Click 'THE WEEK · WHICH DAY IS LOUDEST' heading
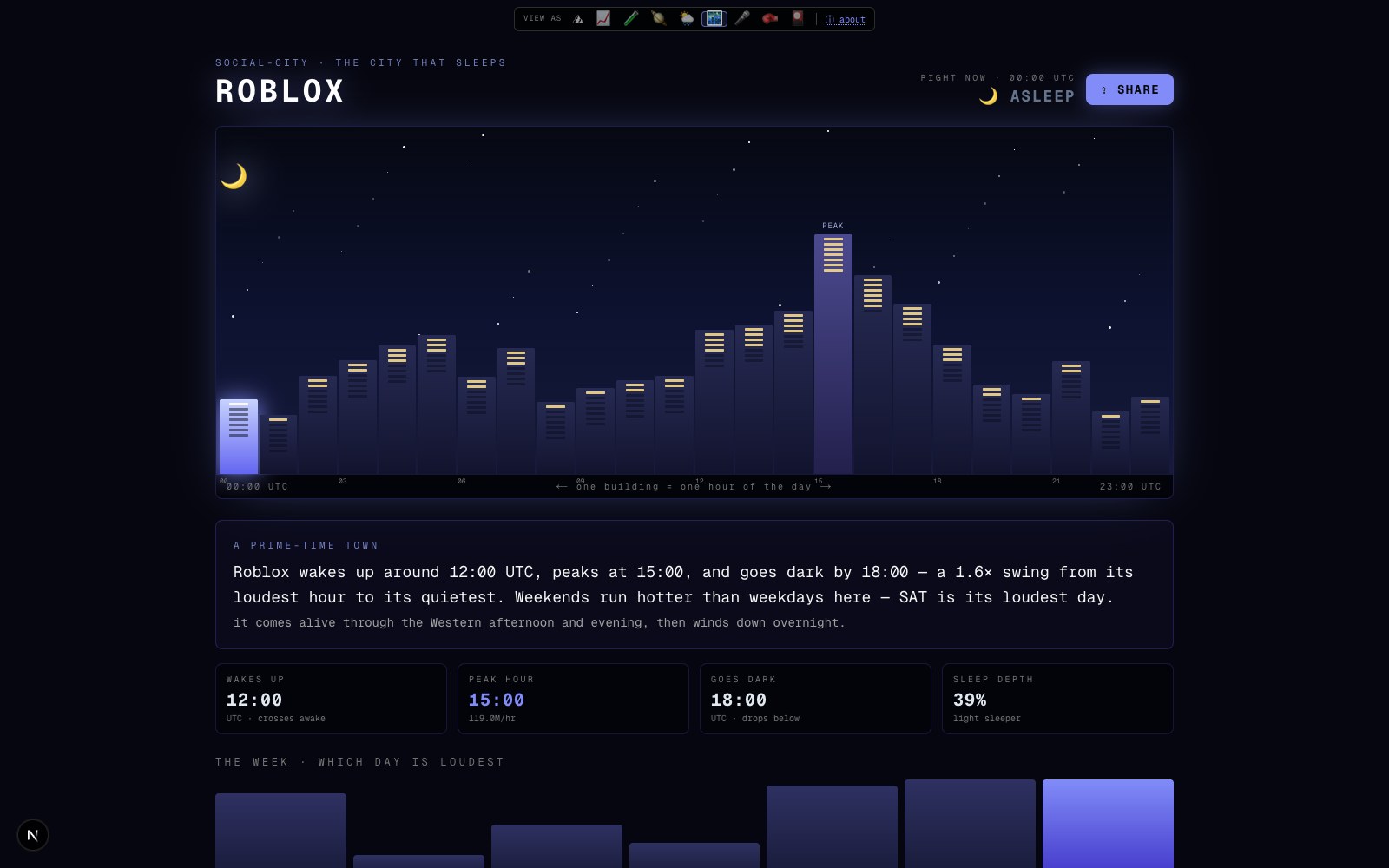Image resolution: width=1389 pixels, height=868 pixels. pyautogui.click(x=359, y=762)
